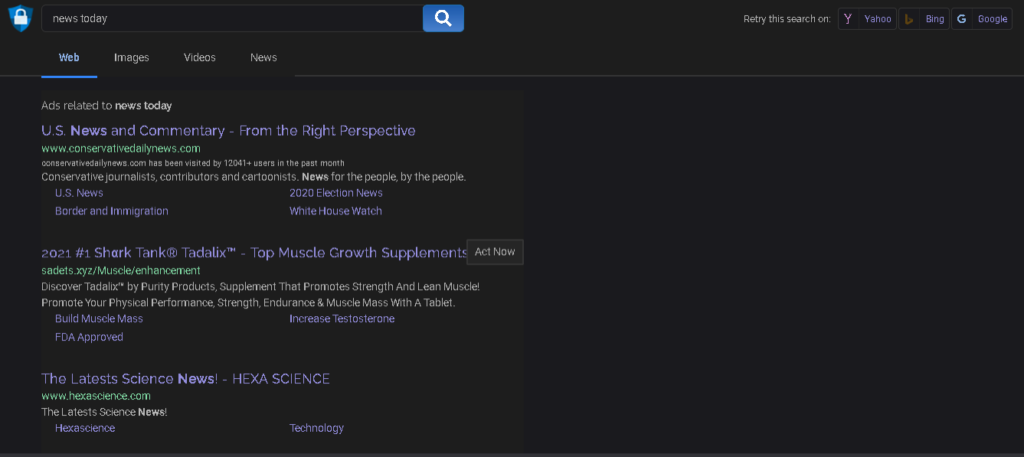
Task: Open the Build Muscle Mass sitelink
Action: (99, 319)
